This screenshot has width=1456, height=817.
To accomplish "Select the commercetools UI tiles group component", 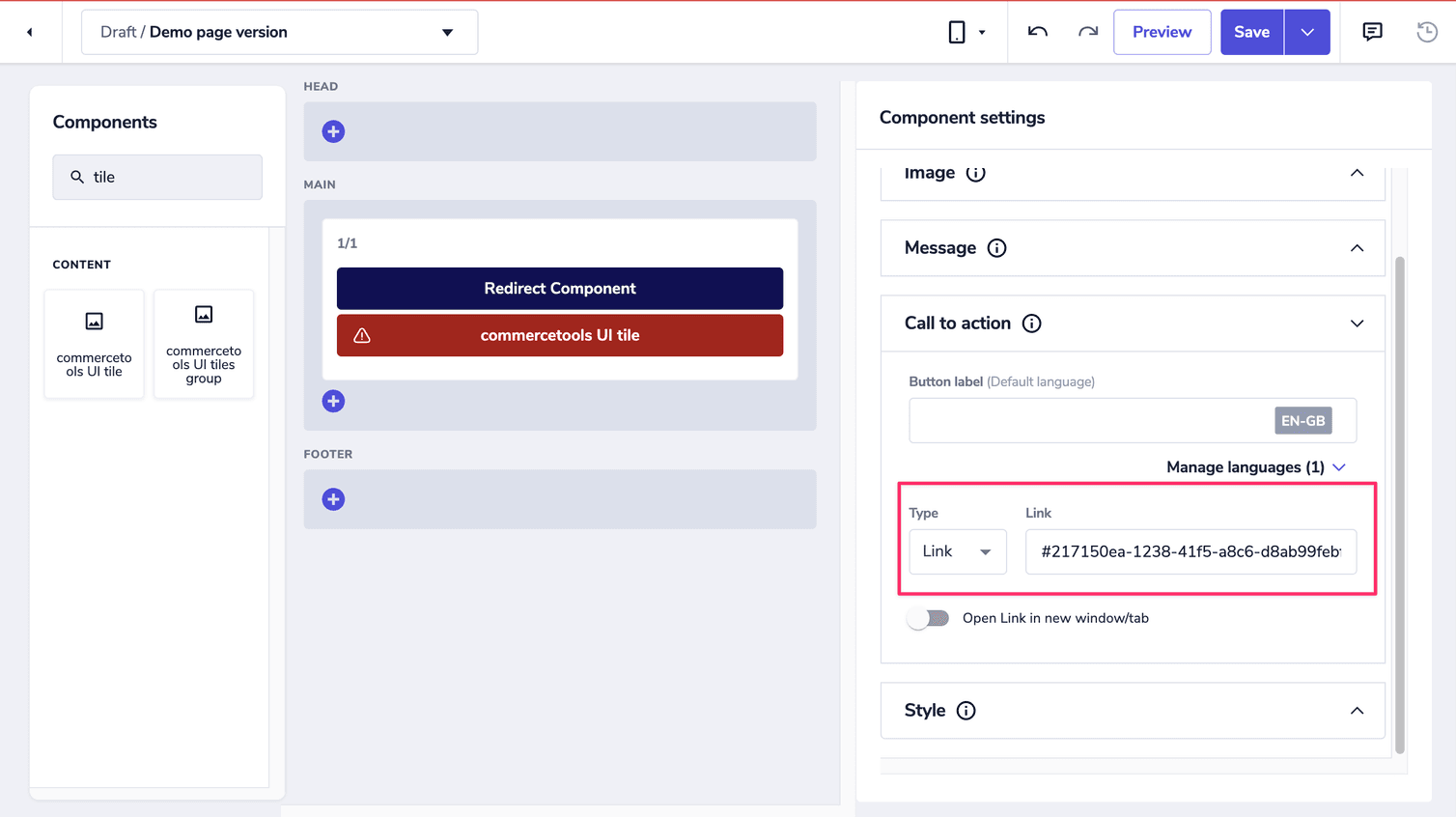I will pos(203,344).
